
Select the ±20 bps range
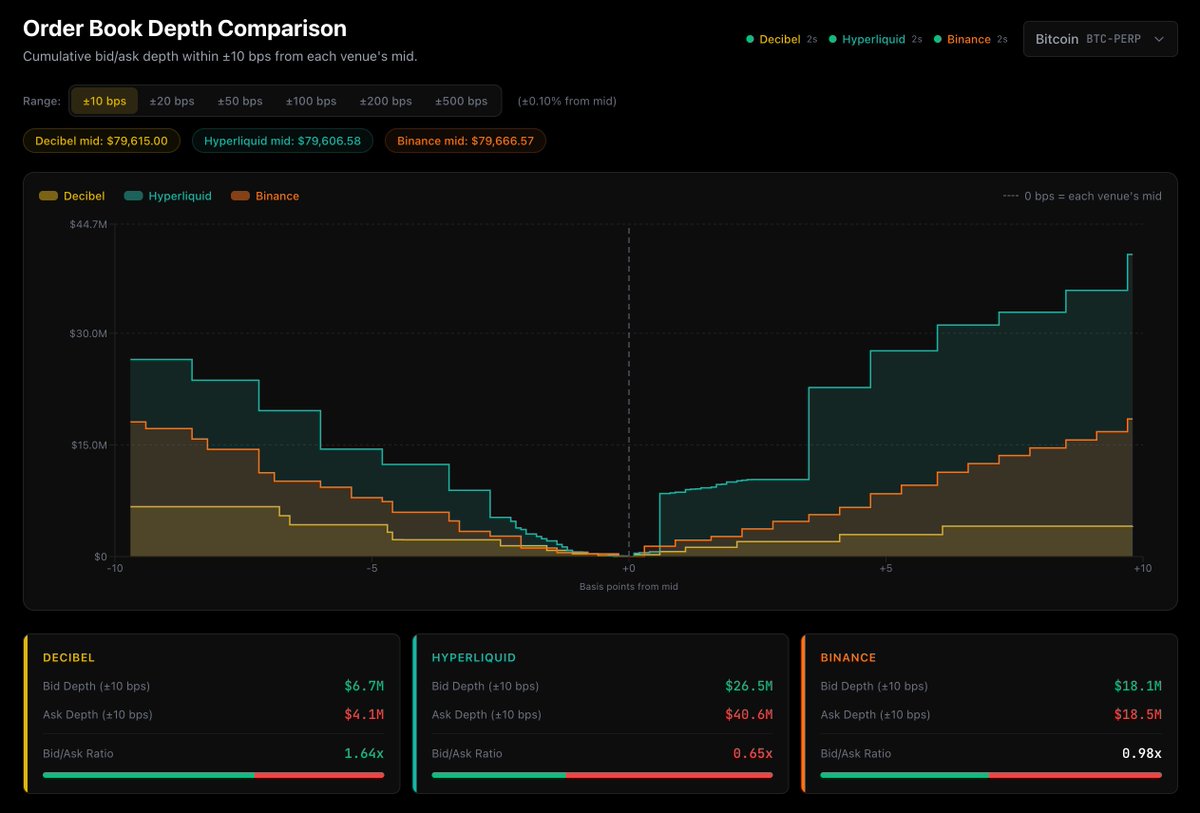click(172, 101)
